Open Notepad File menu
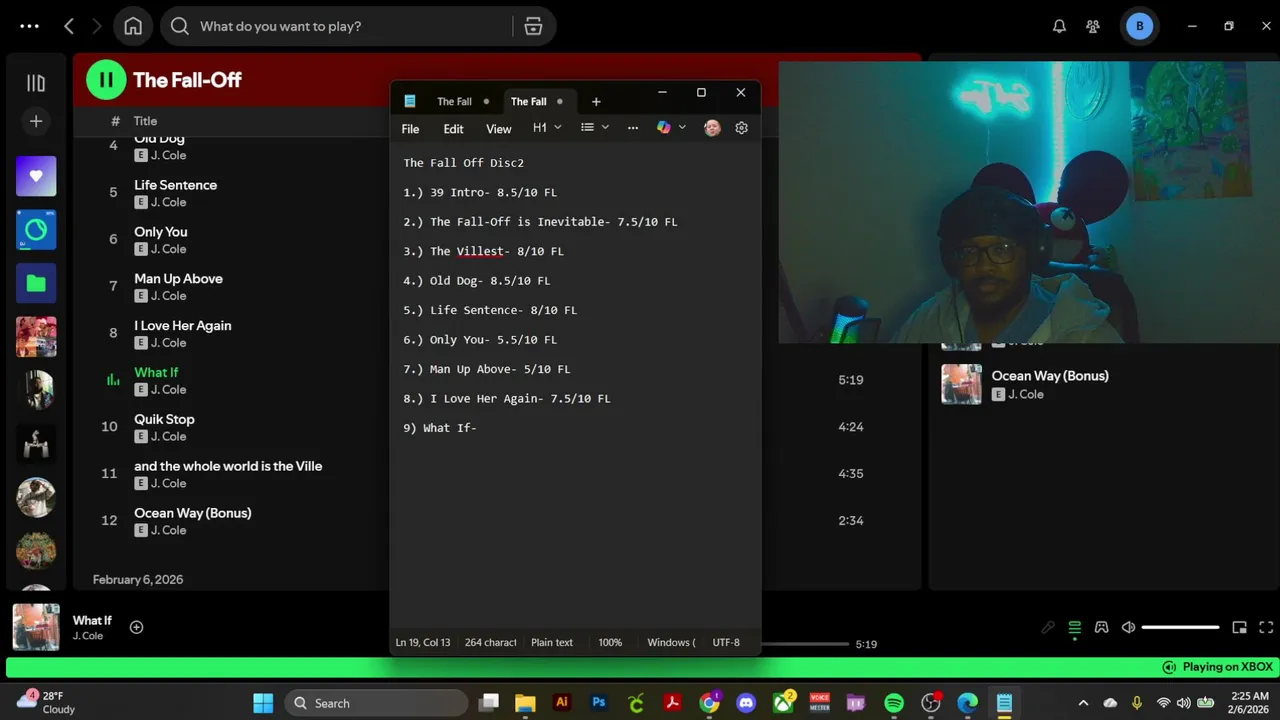This screenshot has width=1280, height=720. (x=410, y=129)
